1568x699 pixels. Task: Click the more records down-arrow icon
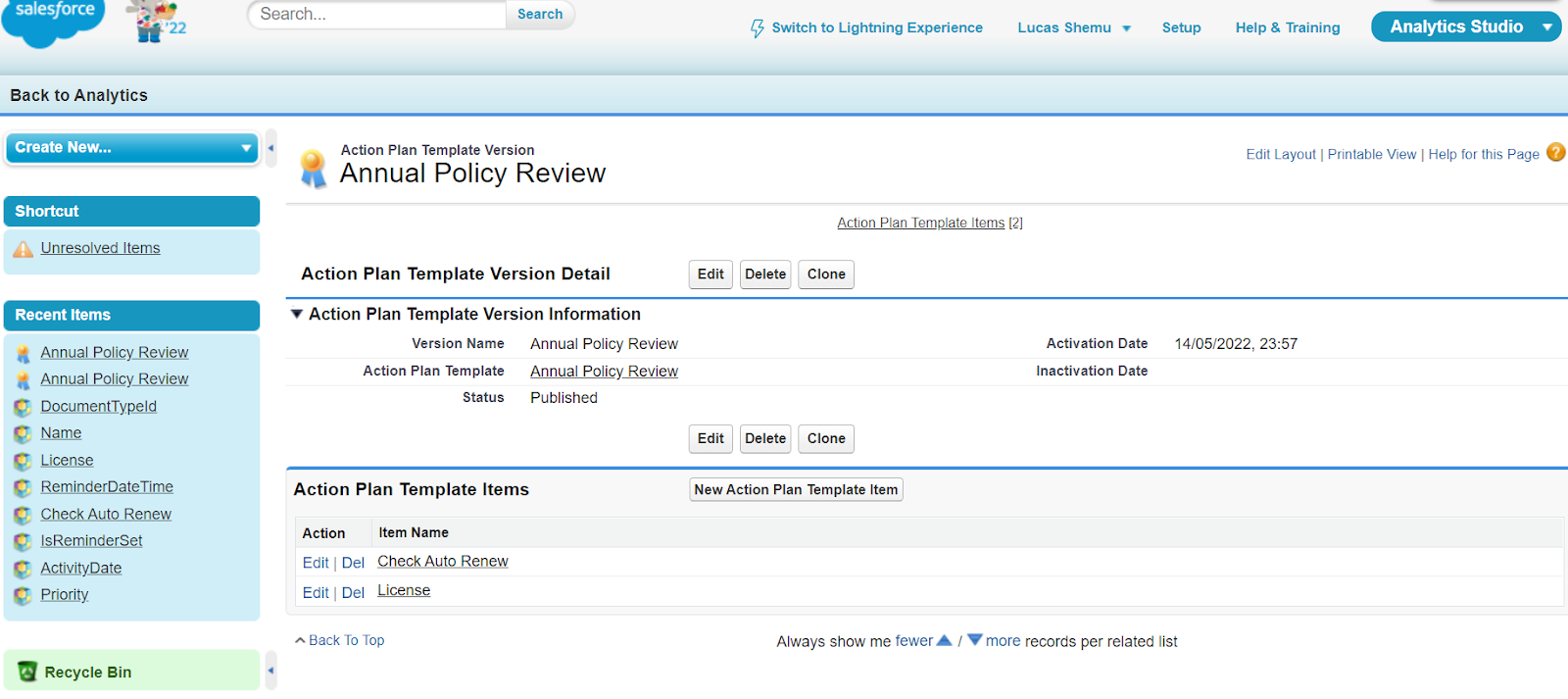[975, 640]
